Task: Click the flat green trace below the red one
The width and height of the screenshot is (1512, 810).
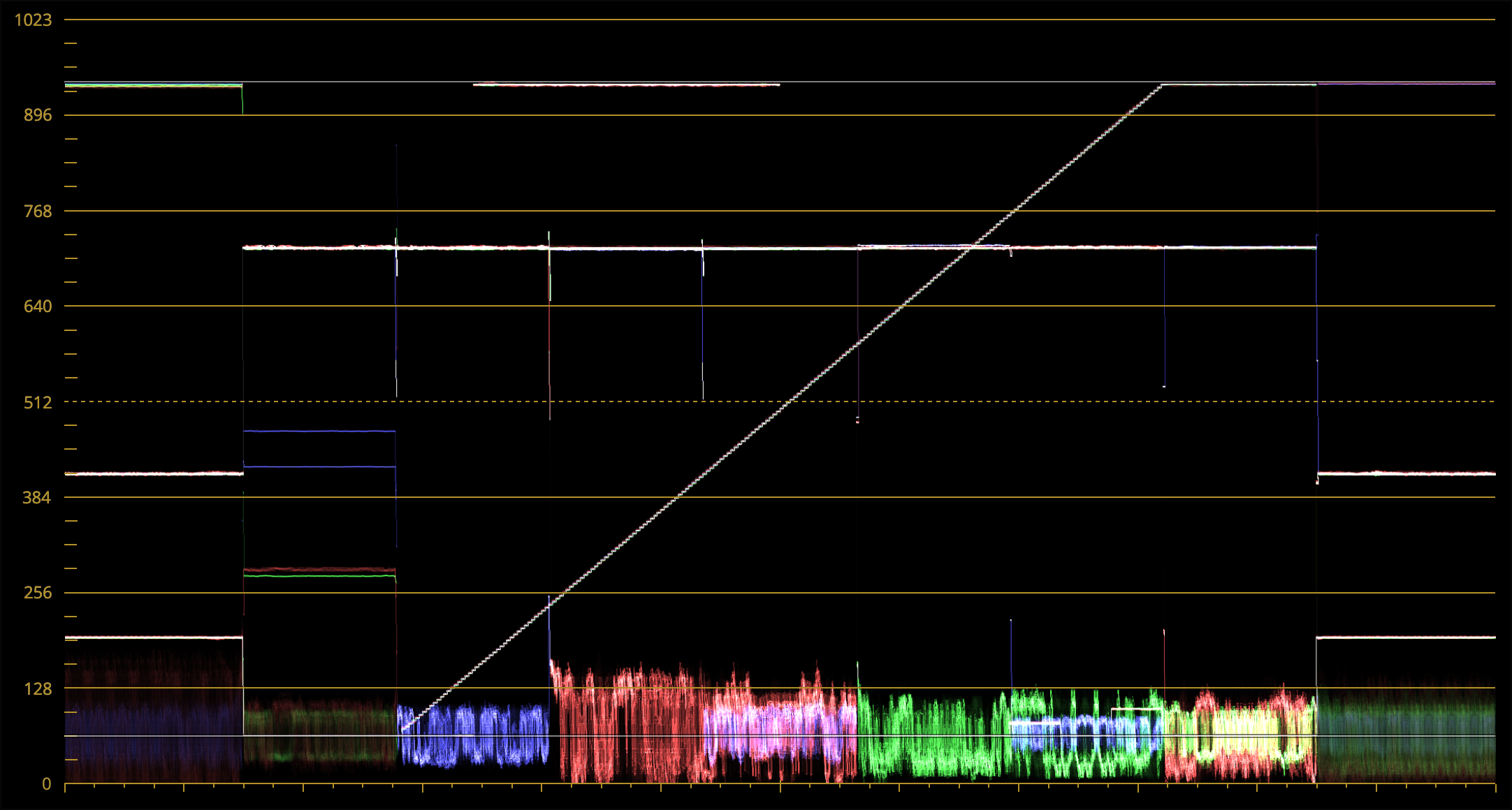Action: tap(319, 576)
